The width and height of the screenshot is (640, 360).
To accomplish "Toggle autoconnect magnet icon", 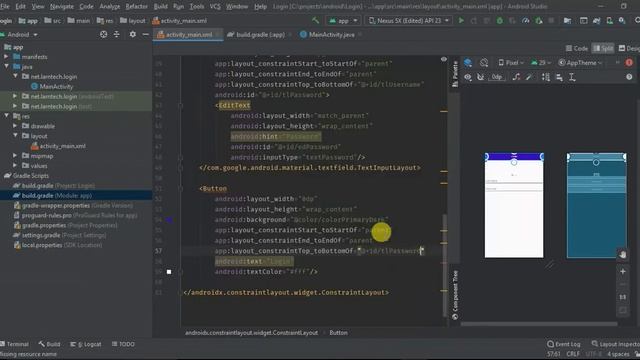I will [481, 77].
